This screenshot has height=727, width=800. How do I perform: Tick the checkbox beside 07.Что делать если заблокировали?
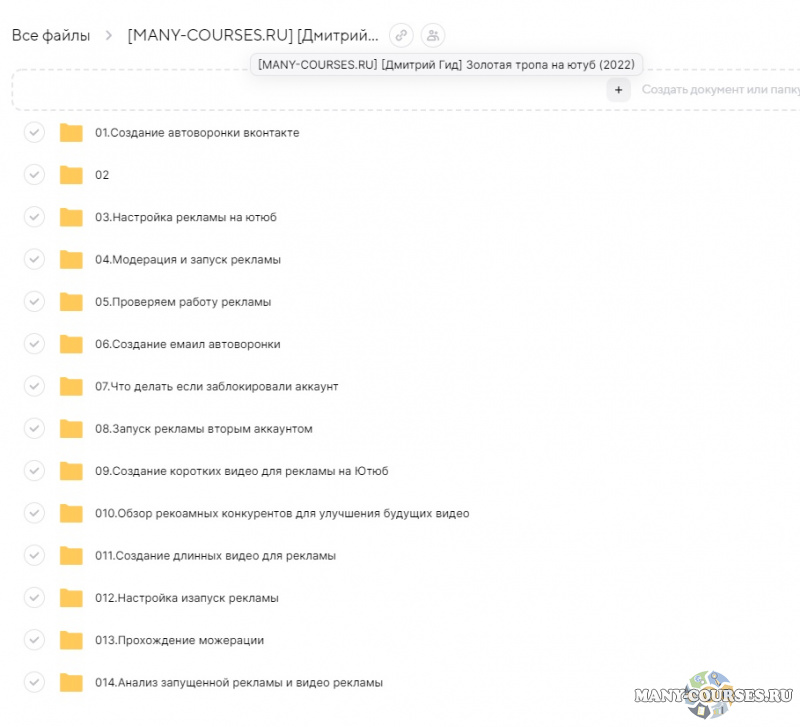pos(34,386)
